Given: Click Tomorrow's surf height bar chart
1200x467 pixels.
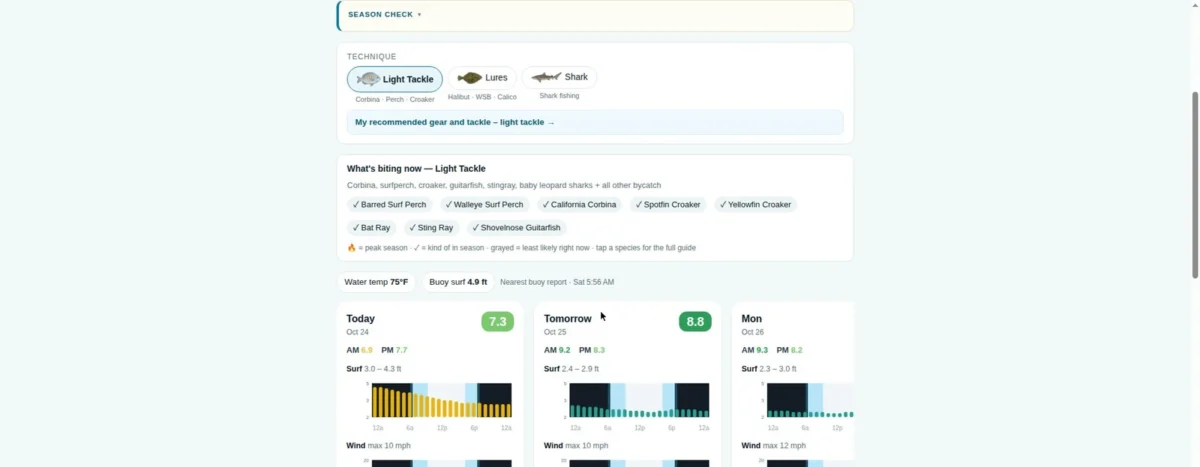Looking at the screenshot, I should click(639, 400).
